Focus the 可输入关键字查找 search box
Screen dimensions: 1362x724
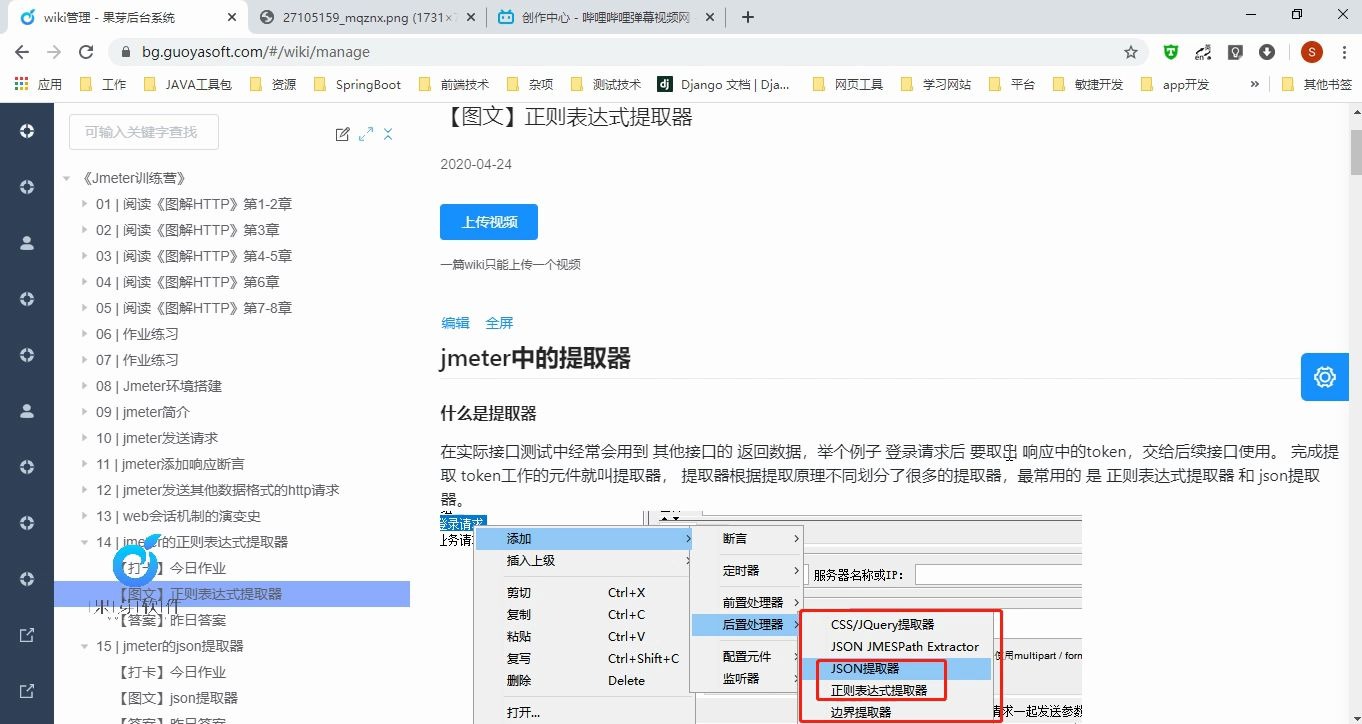point(144,132)
